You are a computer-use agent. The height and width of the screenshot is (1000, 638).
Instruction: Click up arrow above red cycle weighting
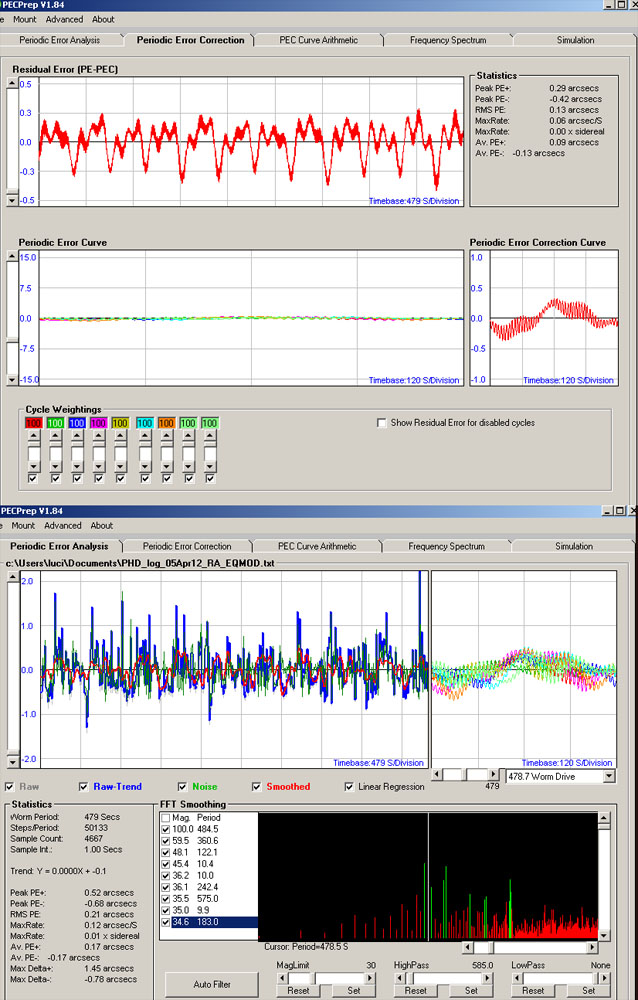click(33, 436)
